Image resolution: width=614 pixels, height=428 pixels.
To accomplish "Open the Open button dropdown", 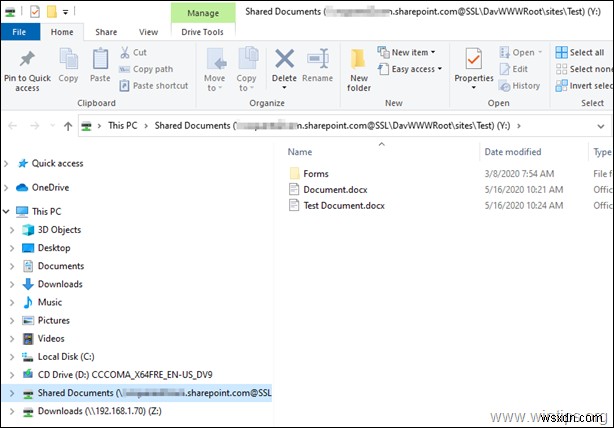I will 540,52.
